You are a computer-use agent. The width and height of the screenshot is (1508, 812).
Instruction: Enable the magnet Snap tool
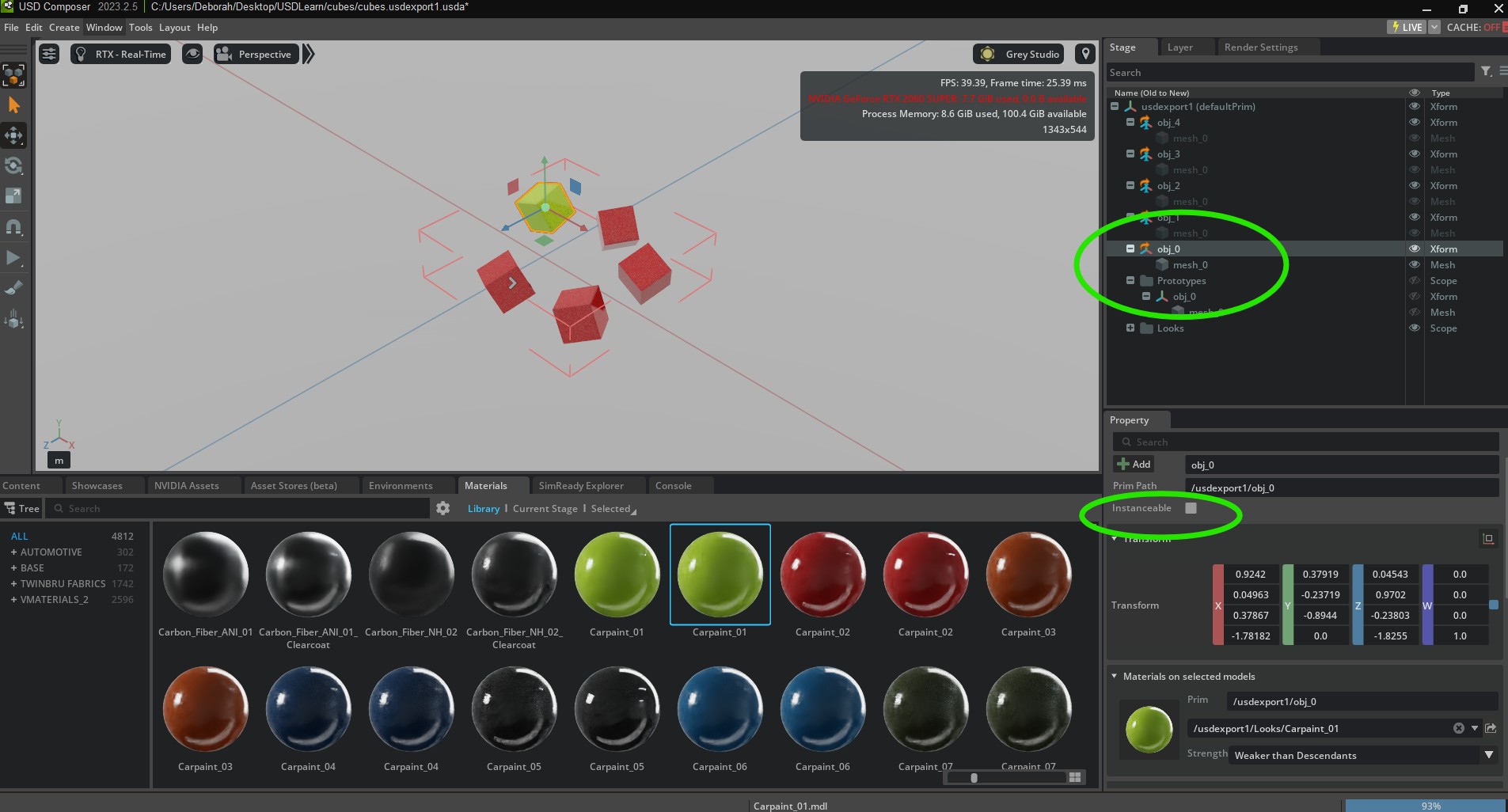13,227
